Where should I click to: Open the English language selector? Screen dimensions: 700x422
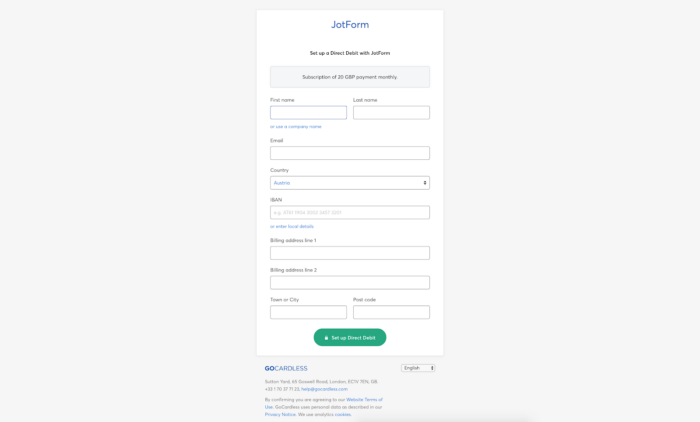(418, 368)
